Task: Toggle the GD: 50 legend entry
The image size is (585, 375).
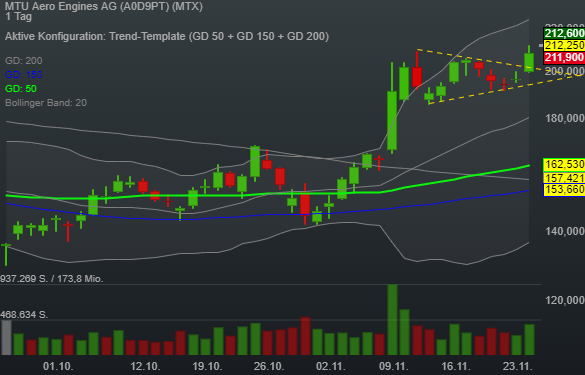Action: (21, 89)
